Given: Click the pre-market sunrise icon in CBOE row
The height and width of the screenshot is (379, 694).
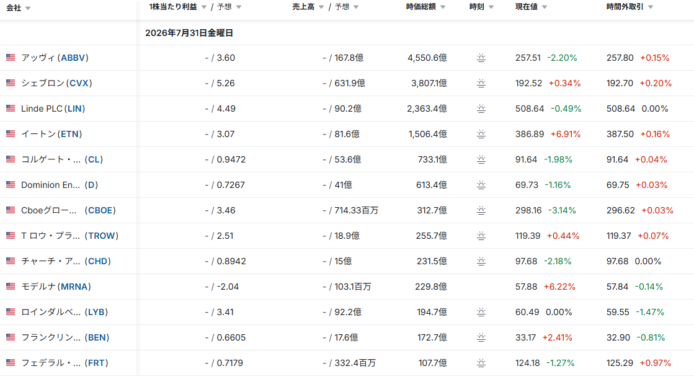Looking at the screenshot, I should point(481,210).
